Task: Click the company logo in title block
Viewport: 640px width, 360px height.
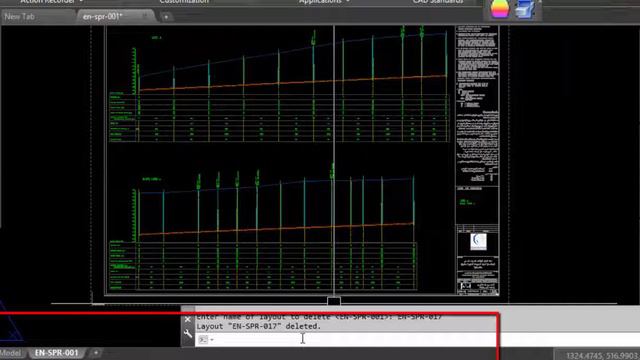Action: coord(478,241)
